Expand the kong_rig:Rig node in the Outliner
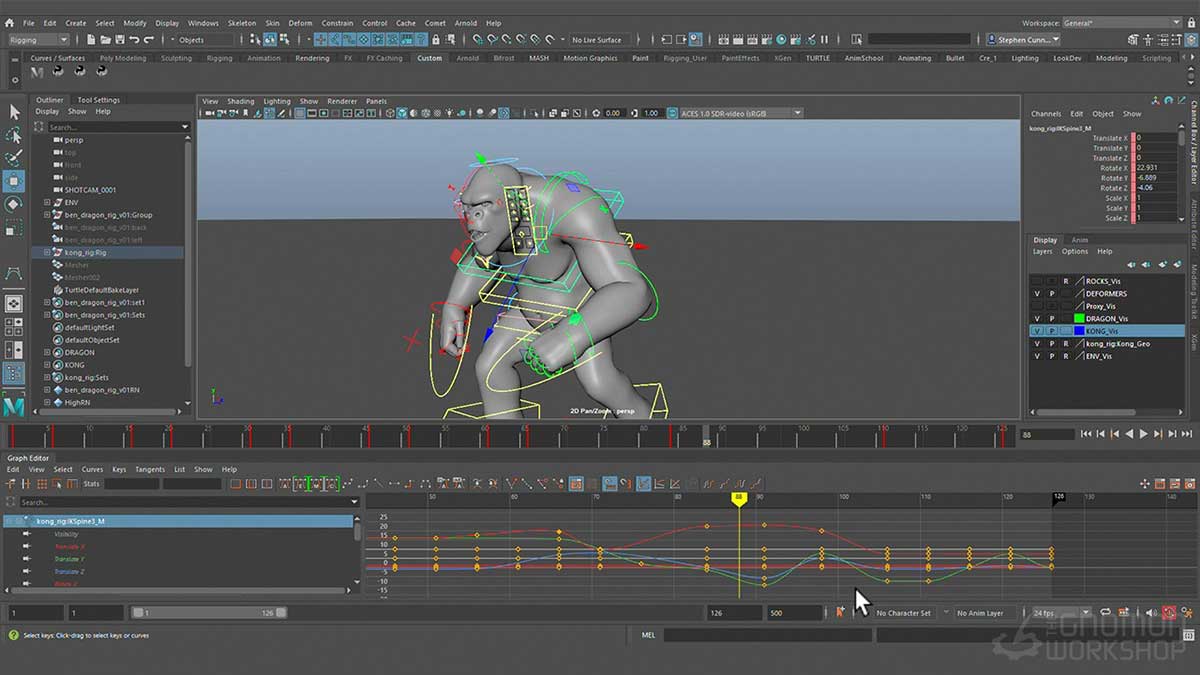This screenshot has width=1200, height=675. pyautogui.click(x=35, y=251)
